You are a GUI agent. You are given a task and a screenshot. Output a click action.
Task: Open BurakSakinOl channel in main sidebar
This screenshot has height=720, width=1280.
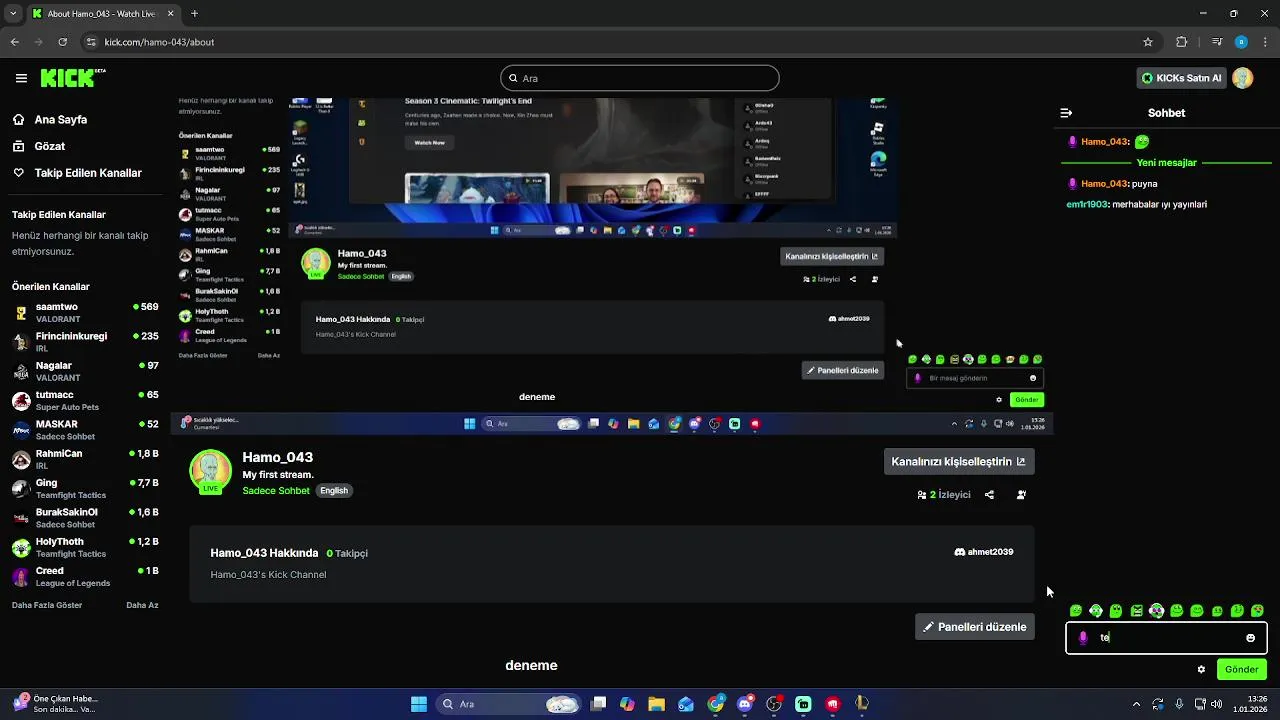tap(85, 518)
